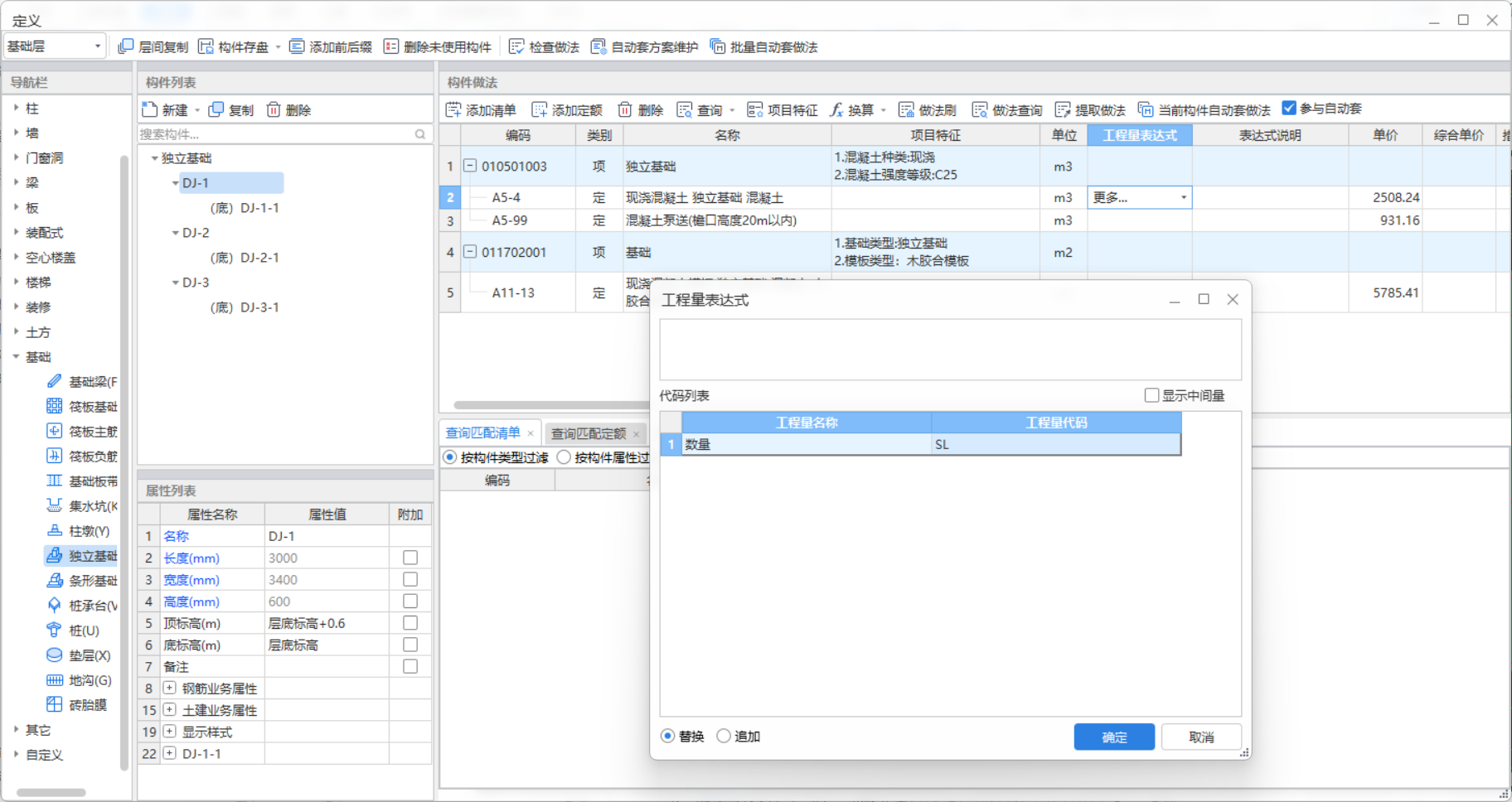Image resolution: width=1512 pixels, height=802 pixels.
Task: Enable 显示中间量 checkbox
Action: [1151, 395]
